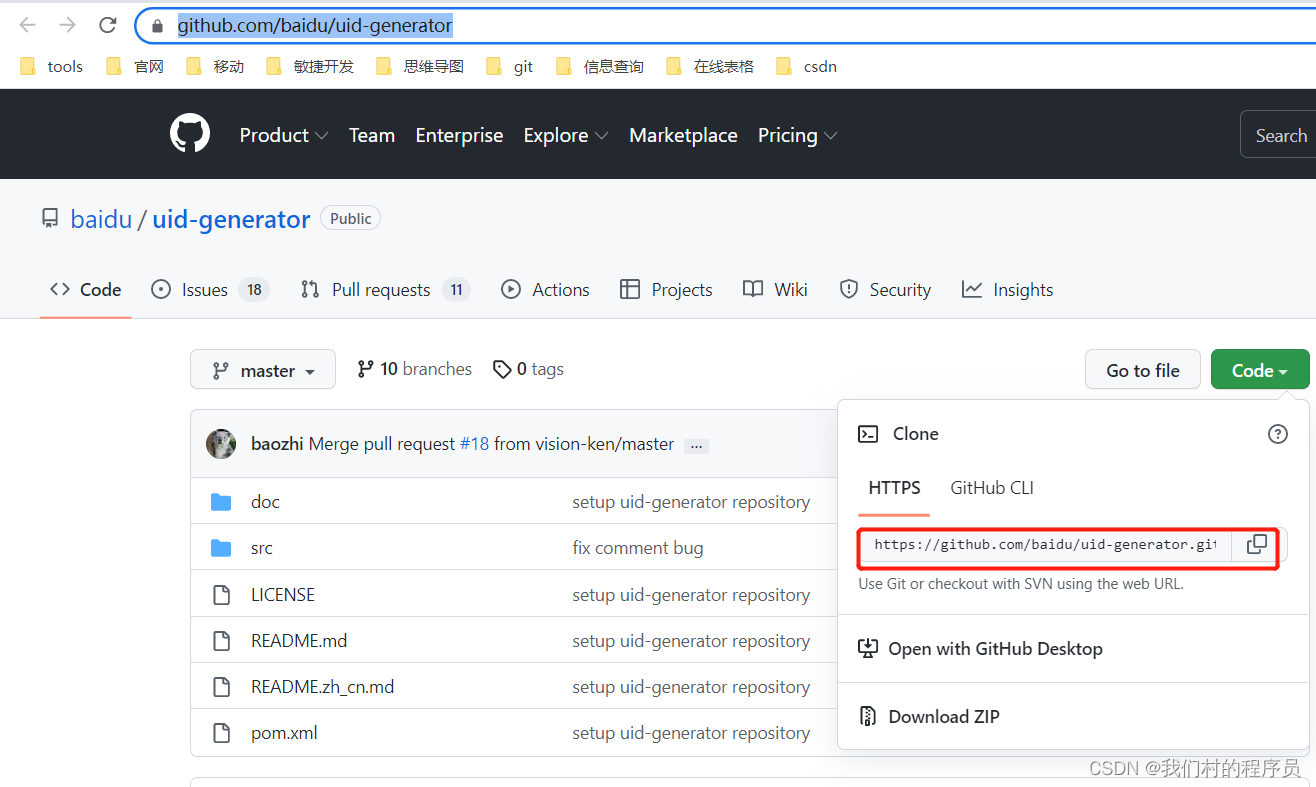Click the README.zh_cn.md file icon
Viewport: 1316px width, 787px height.
click(222, 687)
